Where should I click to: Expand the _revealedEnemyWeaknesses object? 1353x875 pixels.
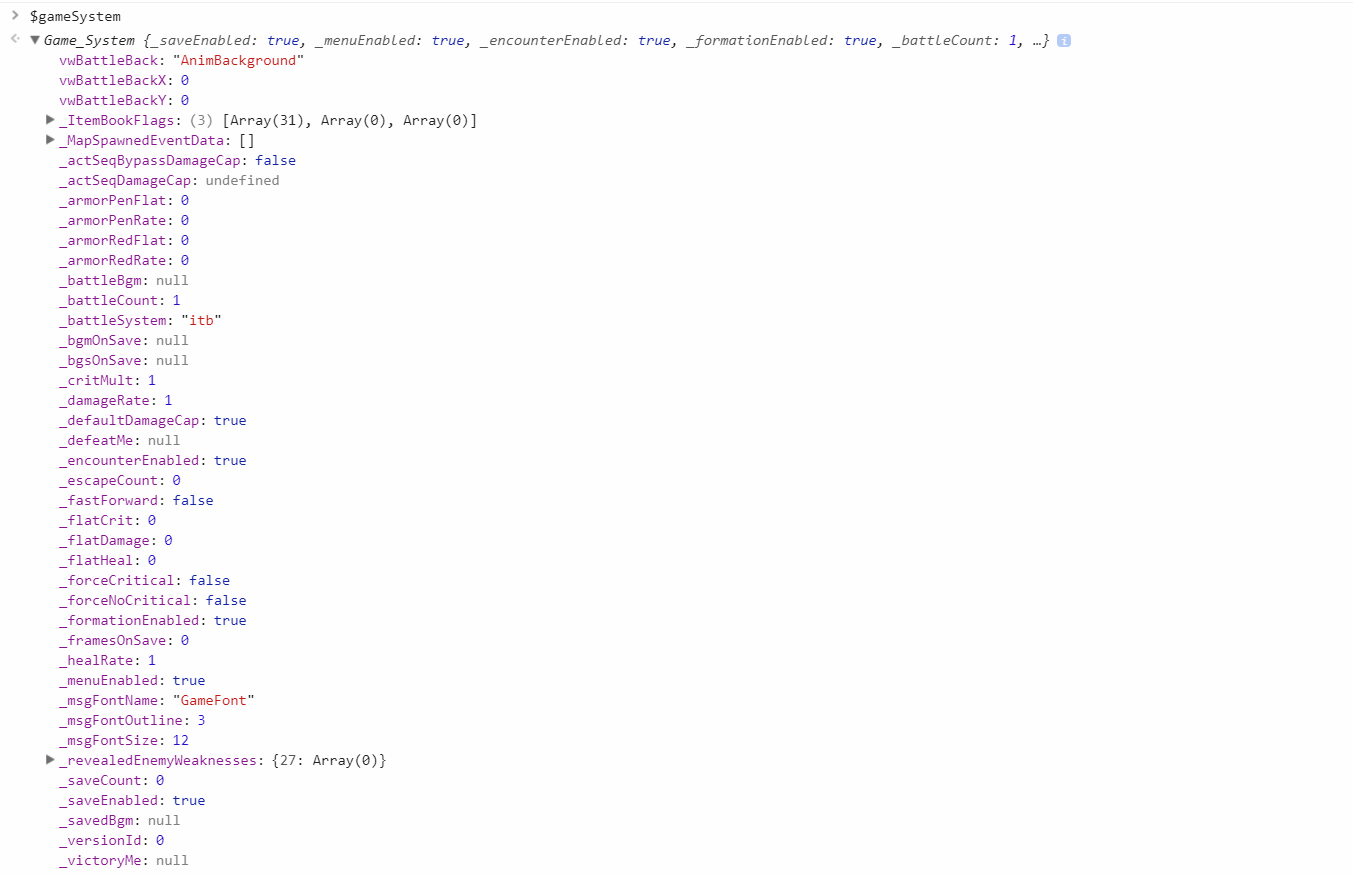50,760
